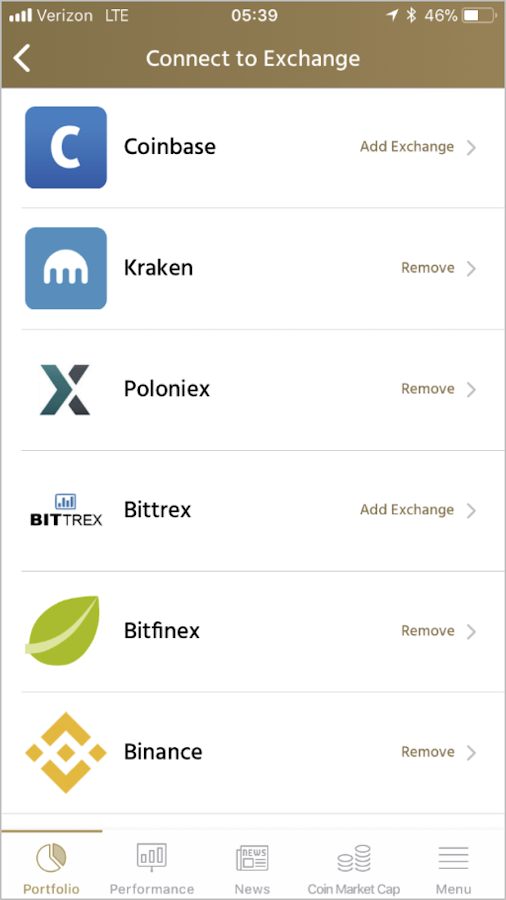Go to the Coin Market Cap tab
Viewport: 506px width, 900px height.
click(353, 866)
